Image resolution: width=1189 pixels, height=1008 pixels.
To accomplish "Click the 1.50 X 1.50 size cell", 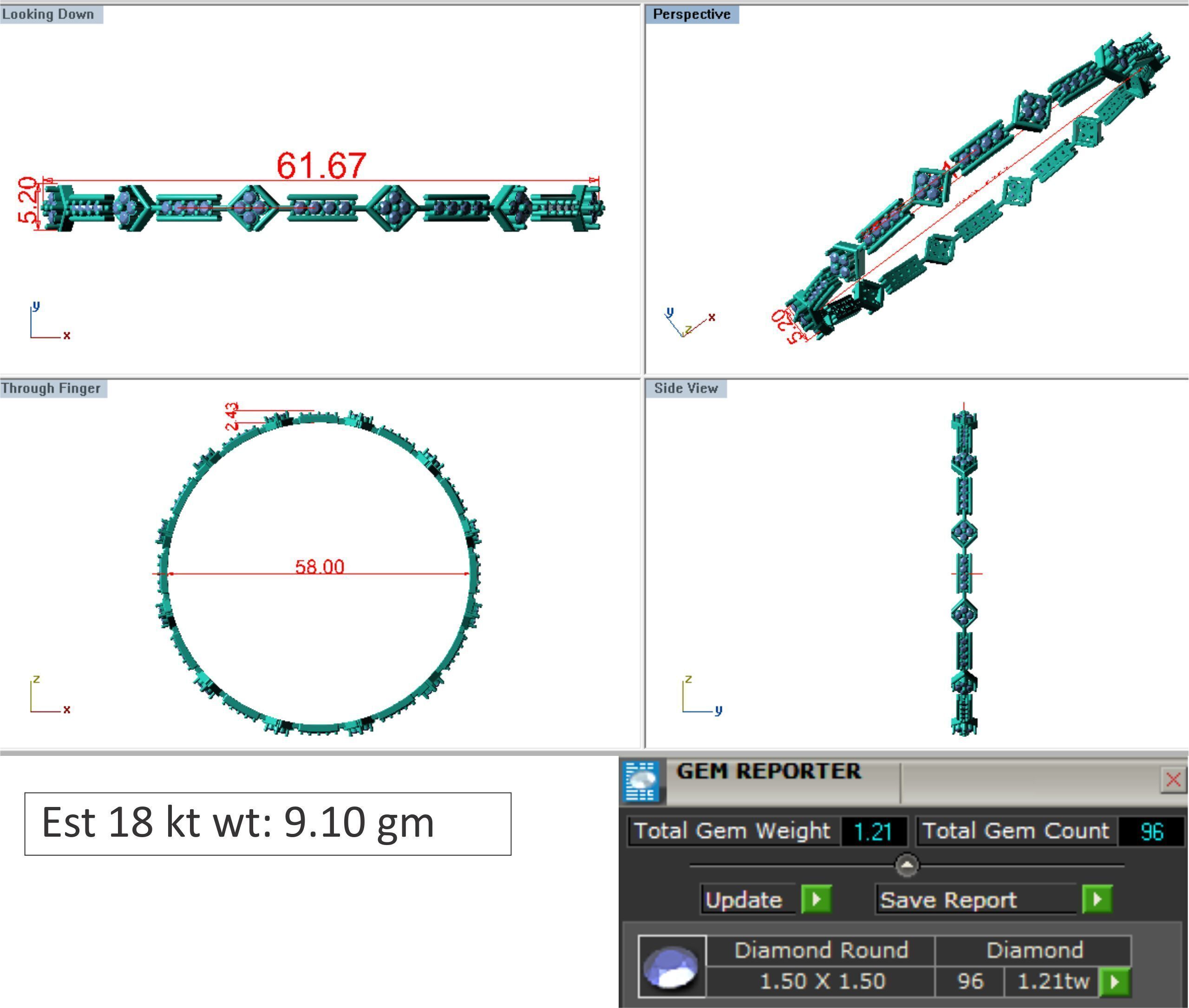I will click(x=822, y=981).
